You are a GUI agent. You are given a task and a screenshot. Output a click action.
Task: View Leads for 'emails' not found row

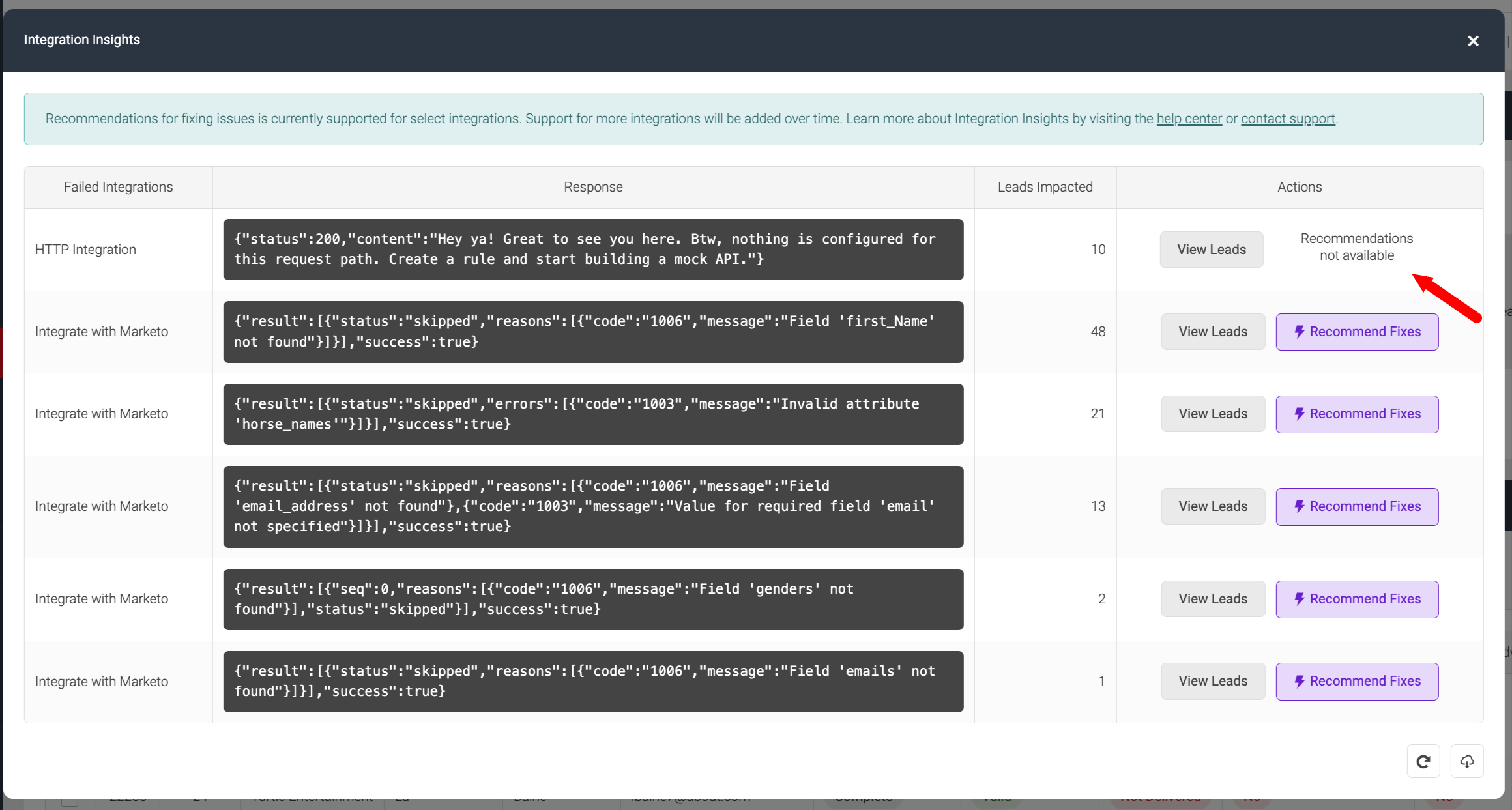1213,681
